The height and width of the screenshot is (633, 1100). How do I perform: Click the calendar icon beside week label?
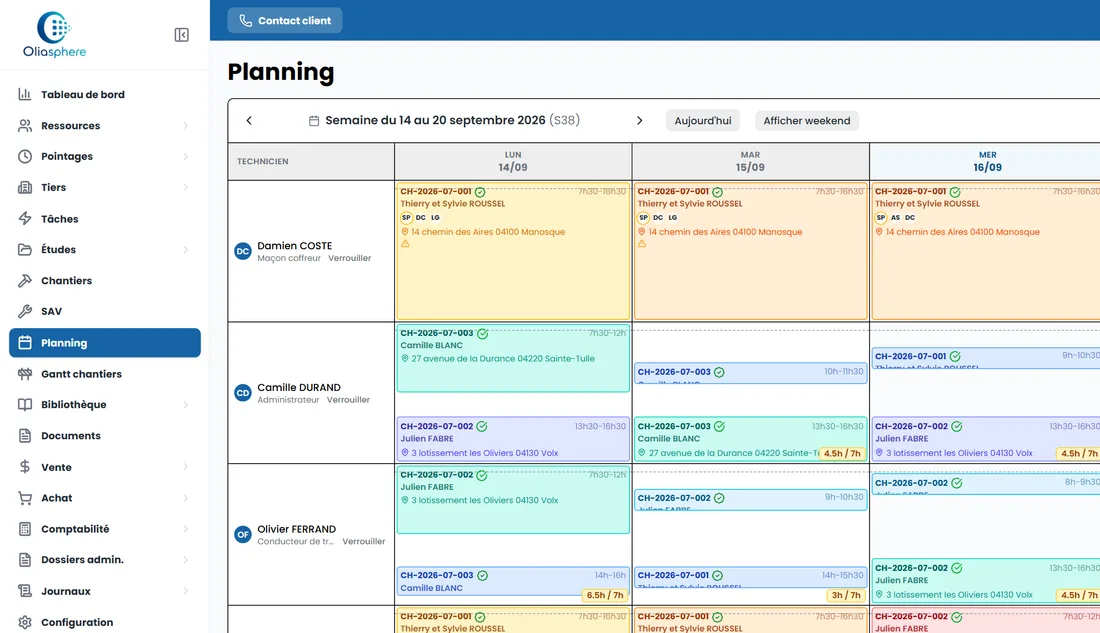pyautogui.click(x=314, y=121)
